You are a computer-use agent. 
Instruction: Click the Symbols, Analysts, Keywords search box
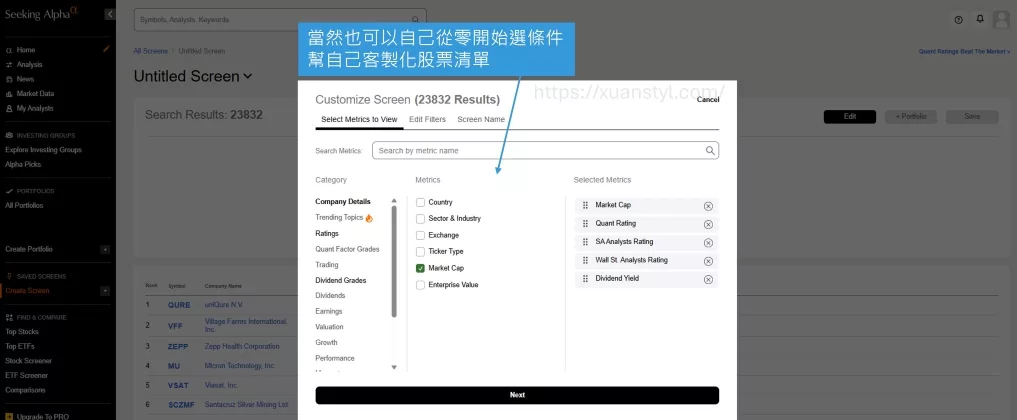[280, 19]
